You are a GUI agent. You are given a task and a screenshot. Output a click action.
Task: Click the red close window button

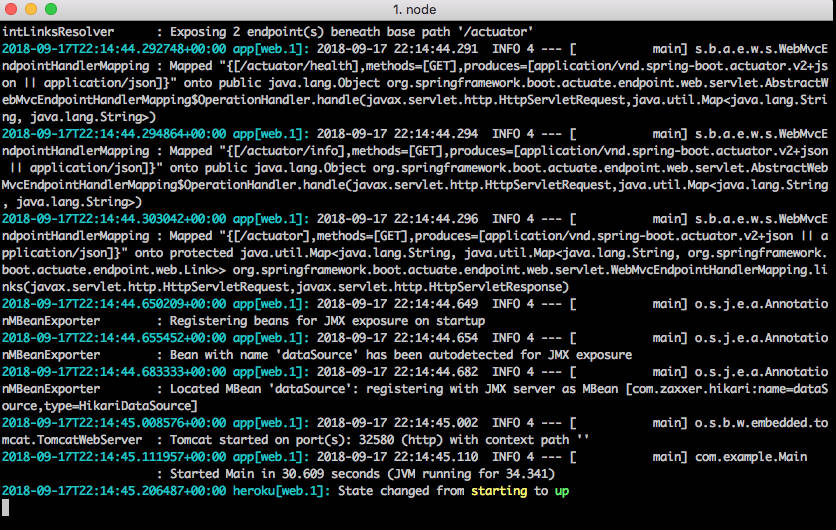tap(11, 9)
